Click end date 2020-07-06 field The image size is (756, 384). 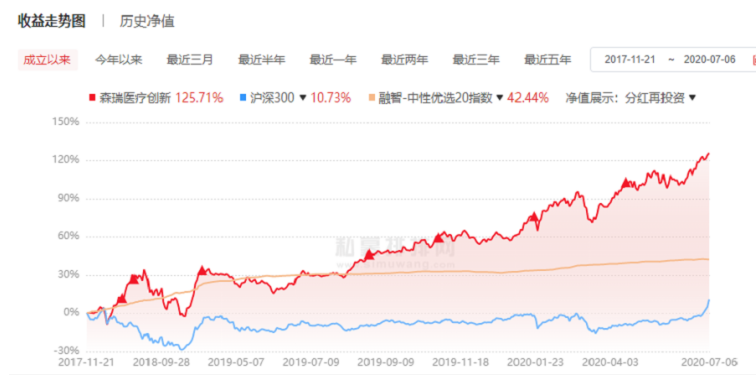(x=710, y=59)
